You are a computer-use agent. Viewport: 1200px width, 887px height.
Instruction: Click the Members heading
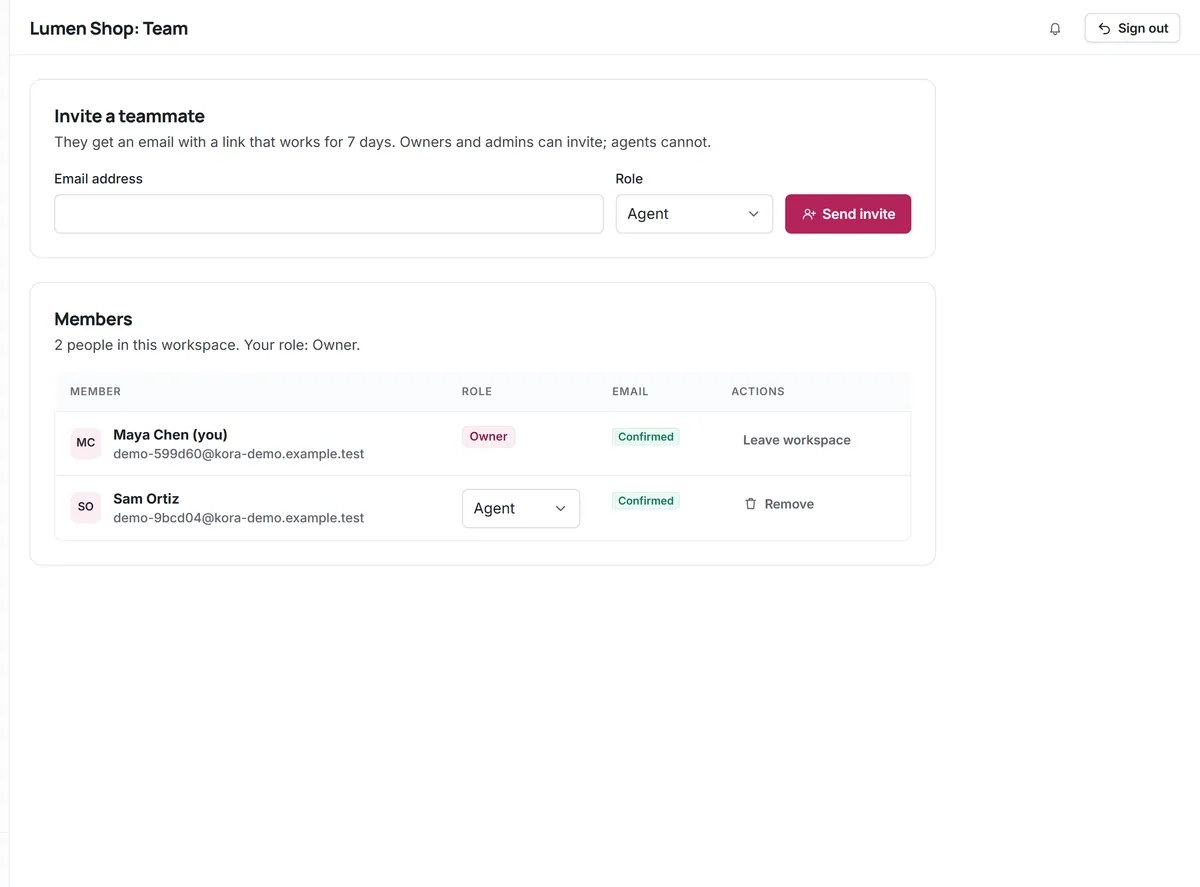[x=93, y=319]
